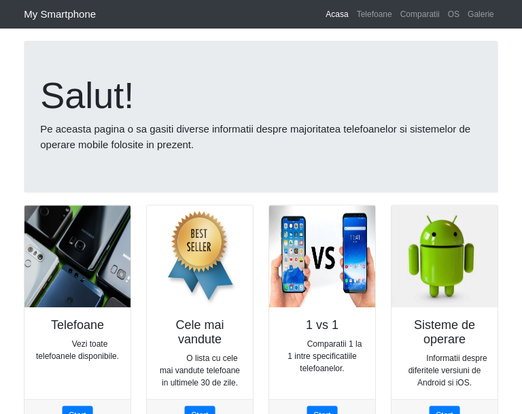Click the Best Seller medal image
522x414 pixels.
point(200,256)
